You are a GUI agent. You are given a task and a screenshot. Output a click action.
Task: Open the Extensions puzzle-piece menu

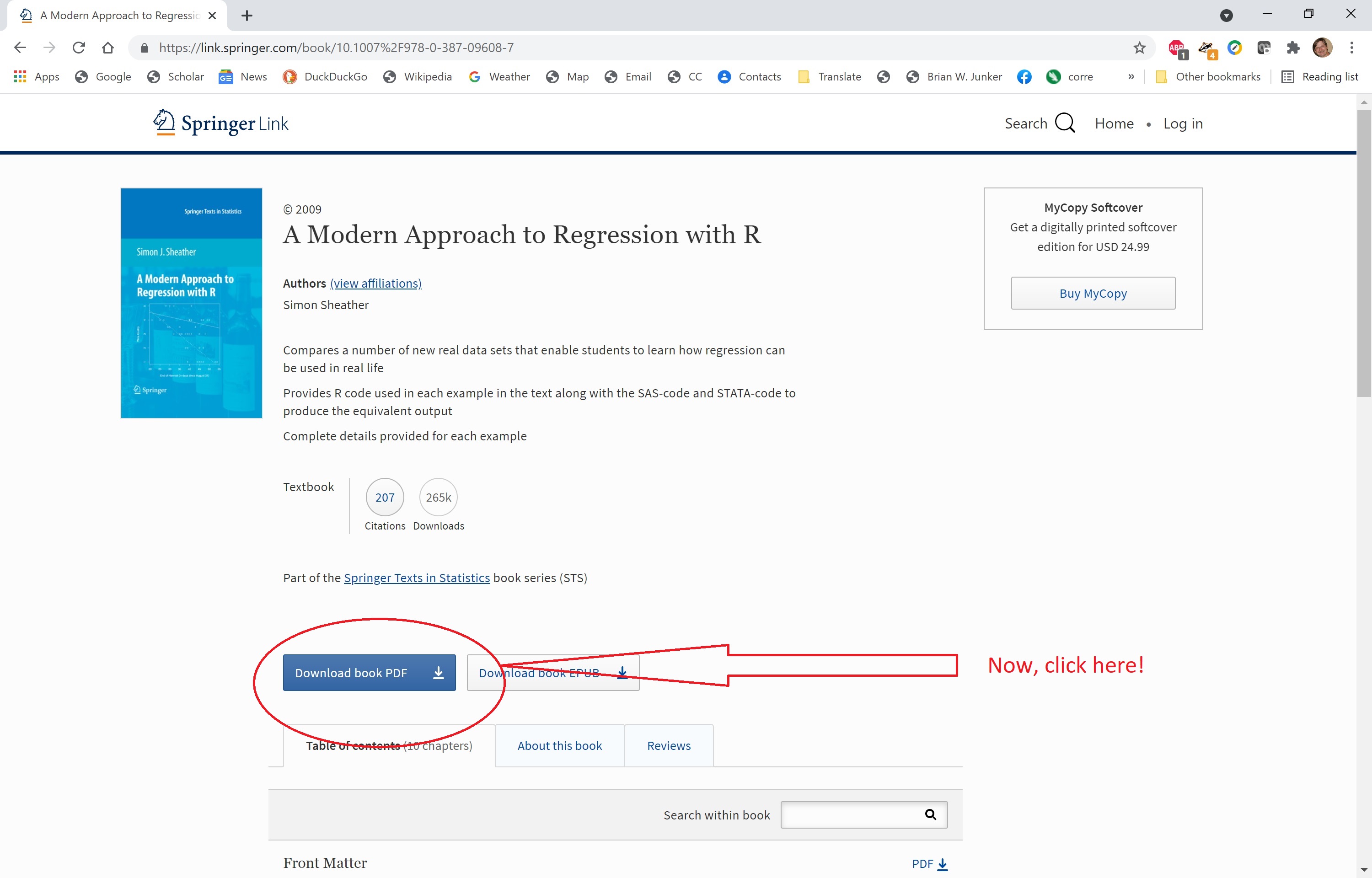click(1293, 47)
